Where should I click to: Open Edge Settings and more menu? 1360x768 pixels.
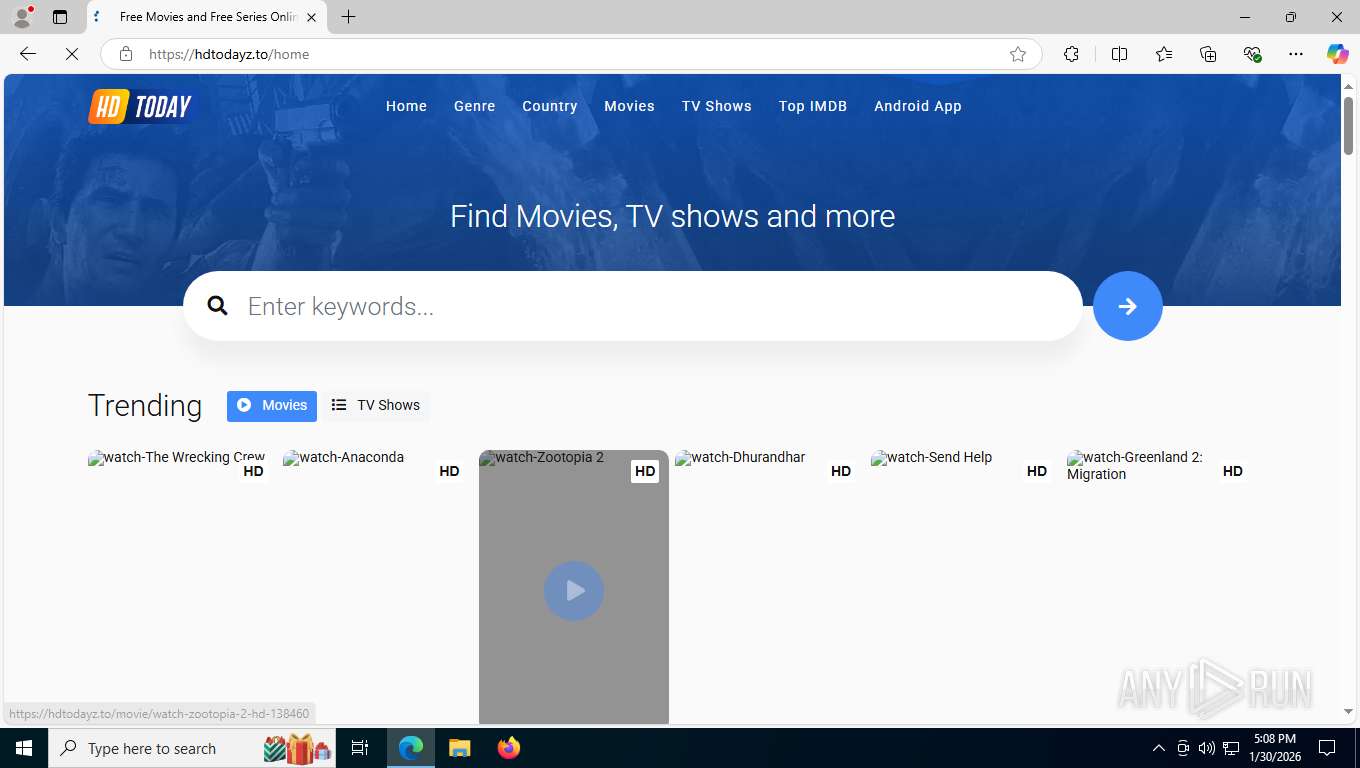(x=1296, y=54)
